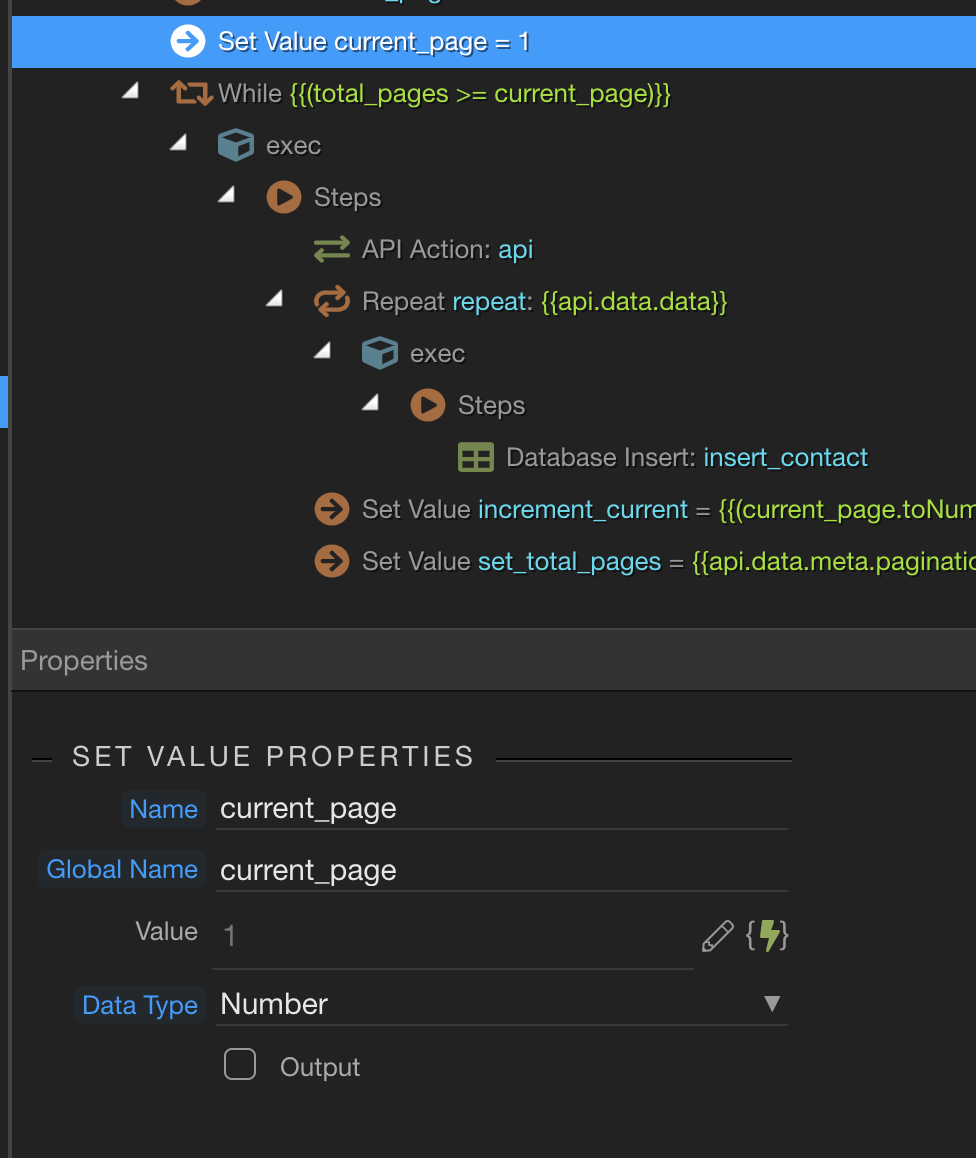The height and width of the screenshot is (1158, 976).
Task: Click the Properties panel header
Action: coord(84,661)
